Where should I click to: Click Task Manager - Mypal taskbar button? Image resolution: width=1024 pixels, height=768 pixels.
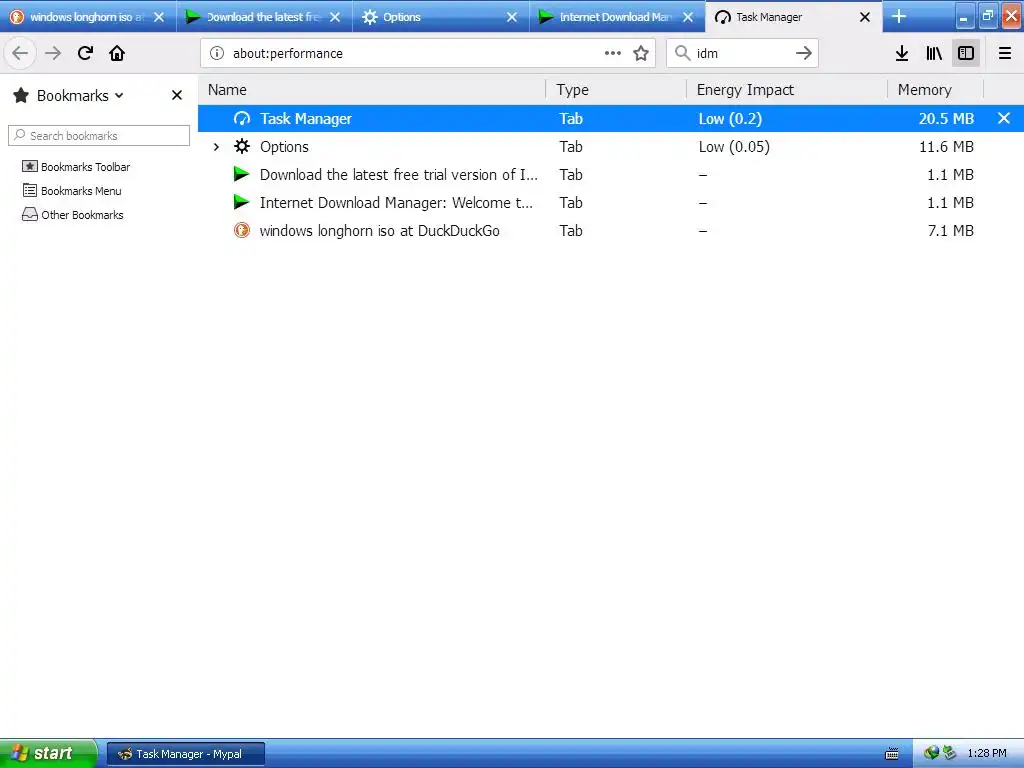point(185,754)
